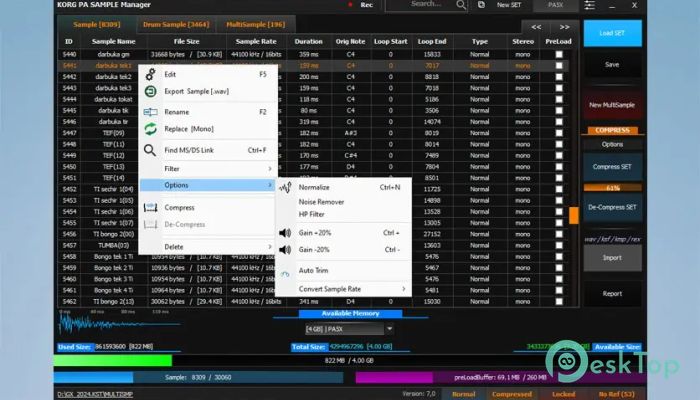700x400 pixels.
Task: Click the Save button
Action: 612,65
